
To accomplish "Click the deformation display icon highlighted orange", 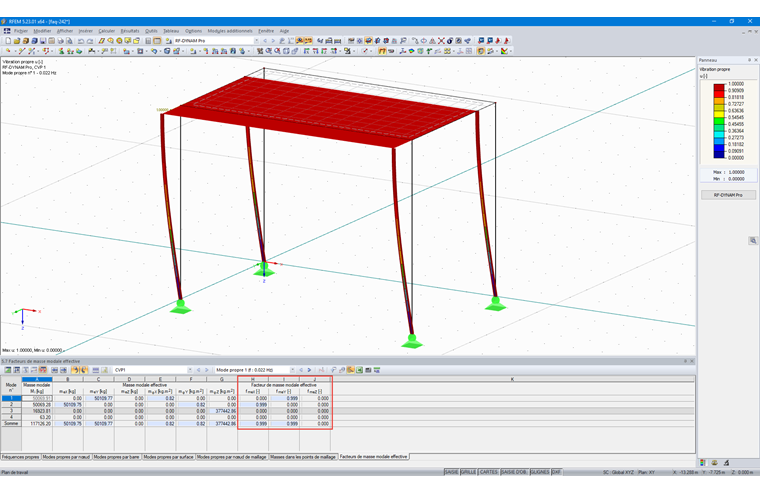I will [382, 50].
